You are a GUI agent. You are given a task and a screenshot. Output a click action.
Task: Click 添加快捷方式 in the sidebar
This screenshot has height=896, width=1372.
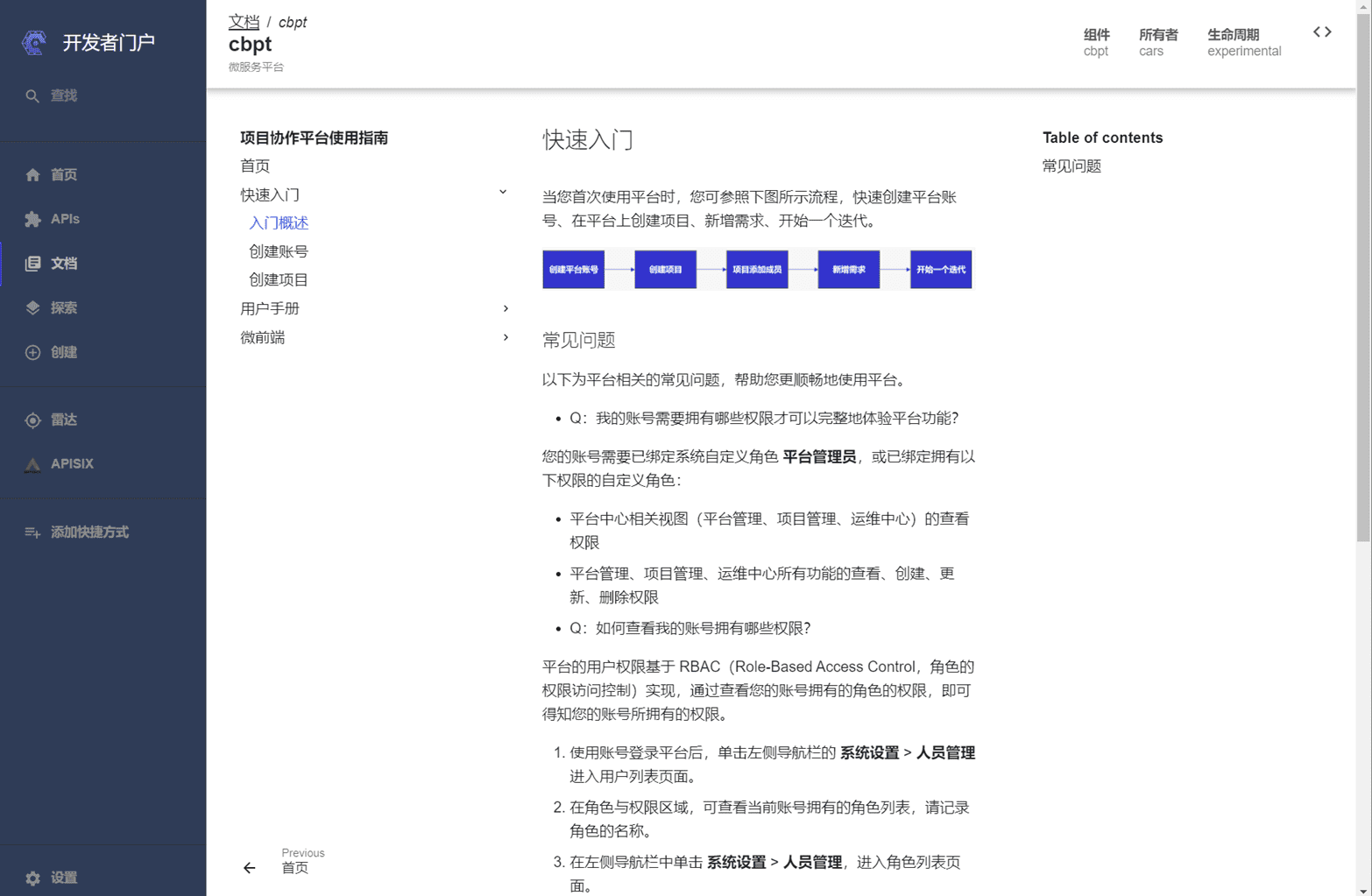pyautogui.click(x=103, y=533)
